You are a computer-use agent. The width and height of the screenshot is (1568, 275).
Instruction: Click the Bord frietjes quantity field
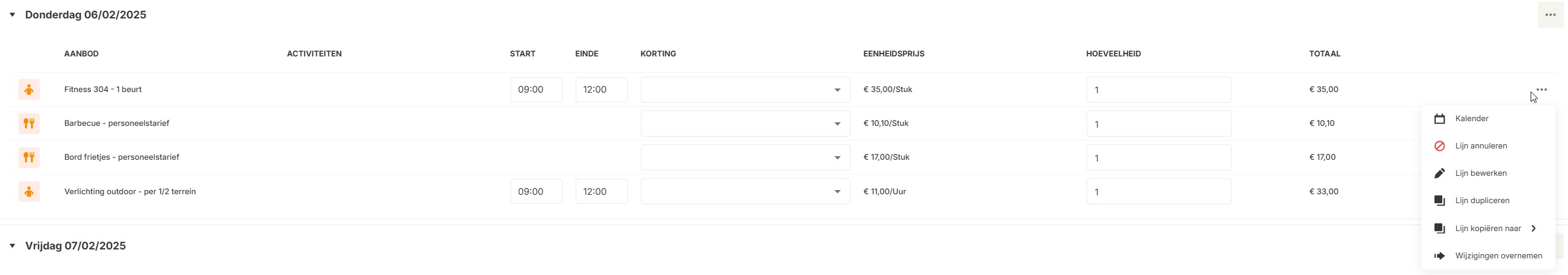1158,158
